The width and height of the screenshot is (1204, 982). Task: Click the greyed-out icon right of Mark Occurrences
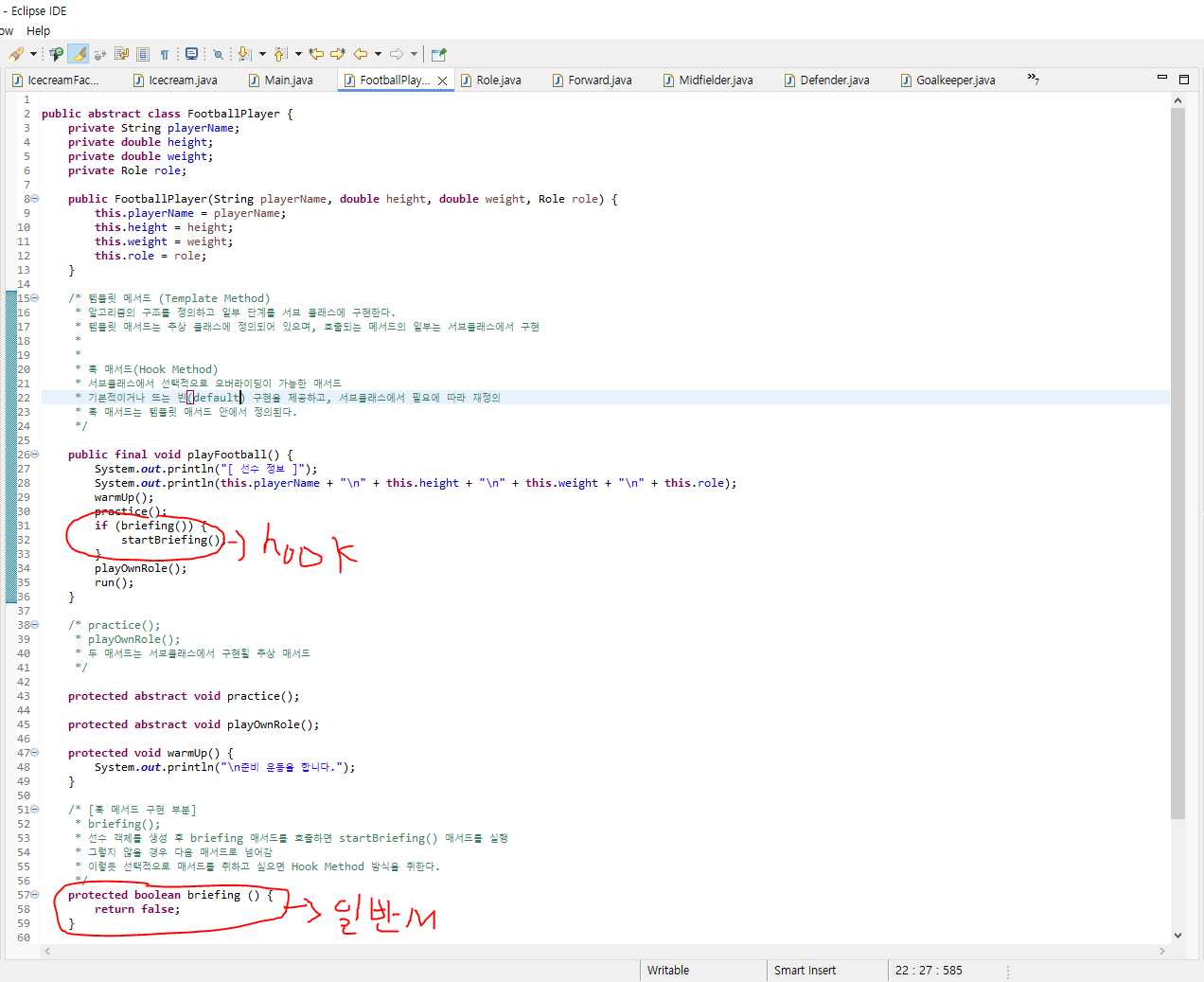pyautogui.click(x=99, y=54)
